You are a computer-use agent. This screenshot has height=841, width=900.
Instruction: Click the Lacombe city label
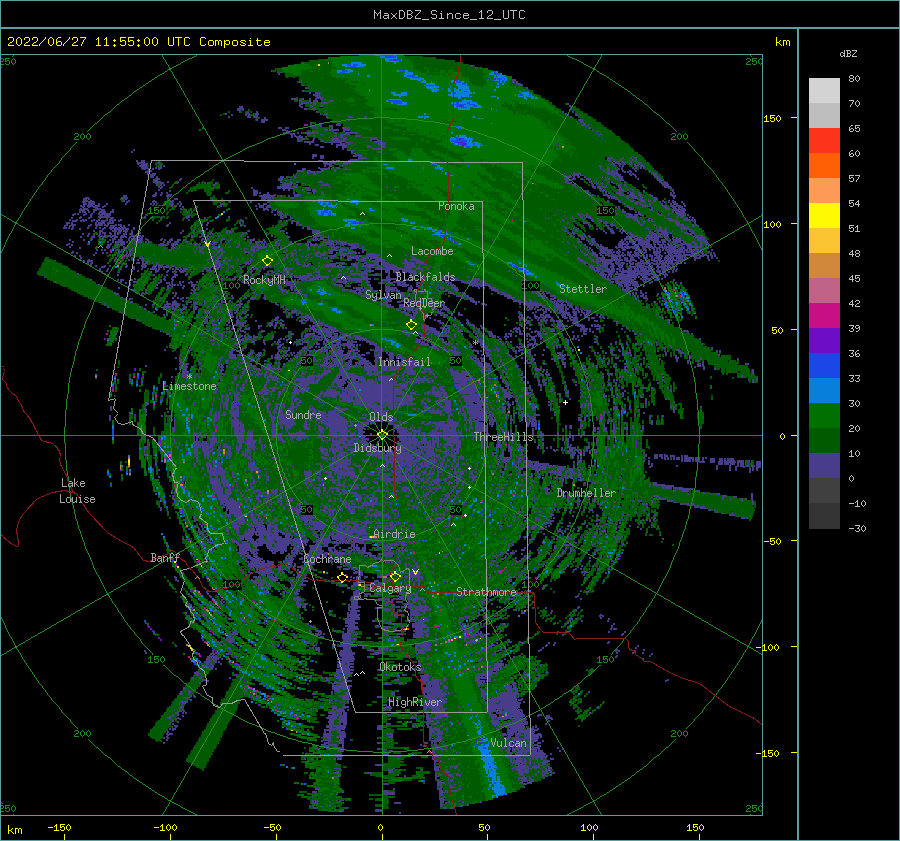[x=432, y=251]
